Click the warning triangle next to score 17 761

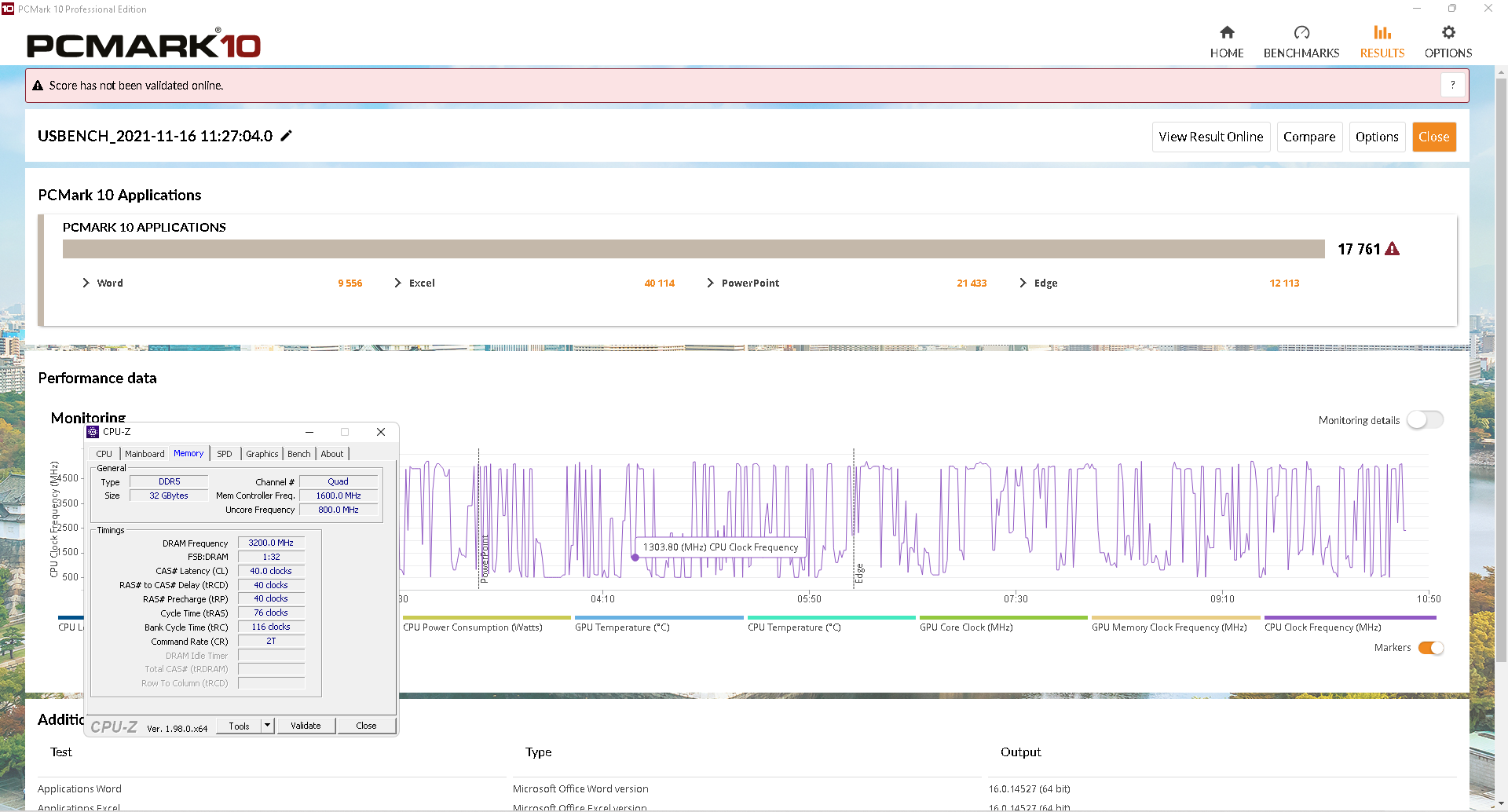pos(1393,249)
